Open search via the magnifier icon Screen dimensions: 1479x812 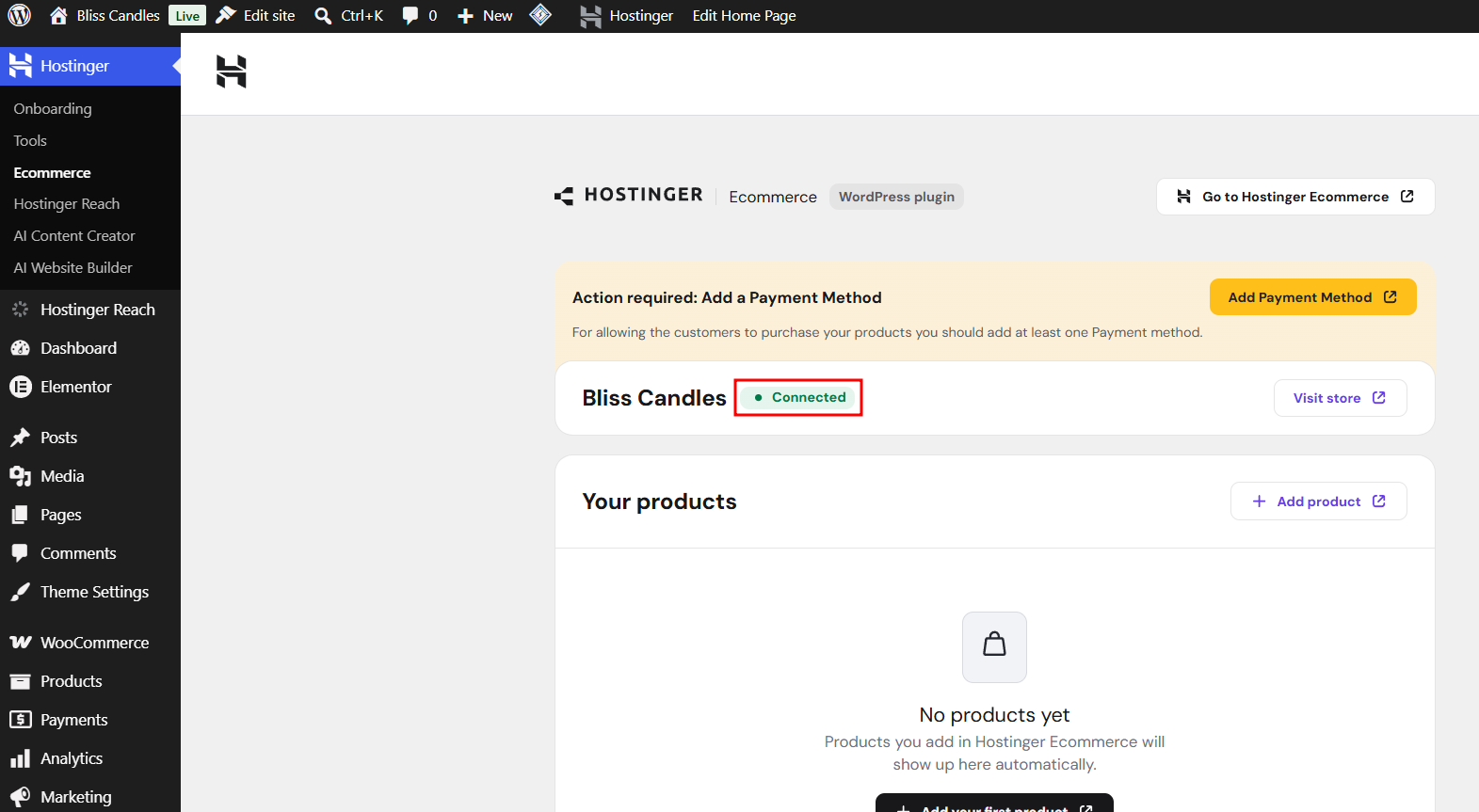(323, 16)
